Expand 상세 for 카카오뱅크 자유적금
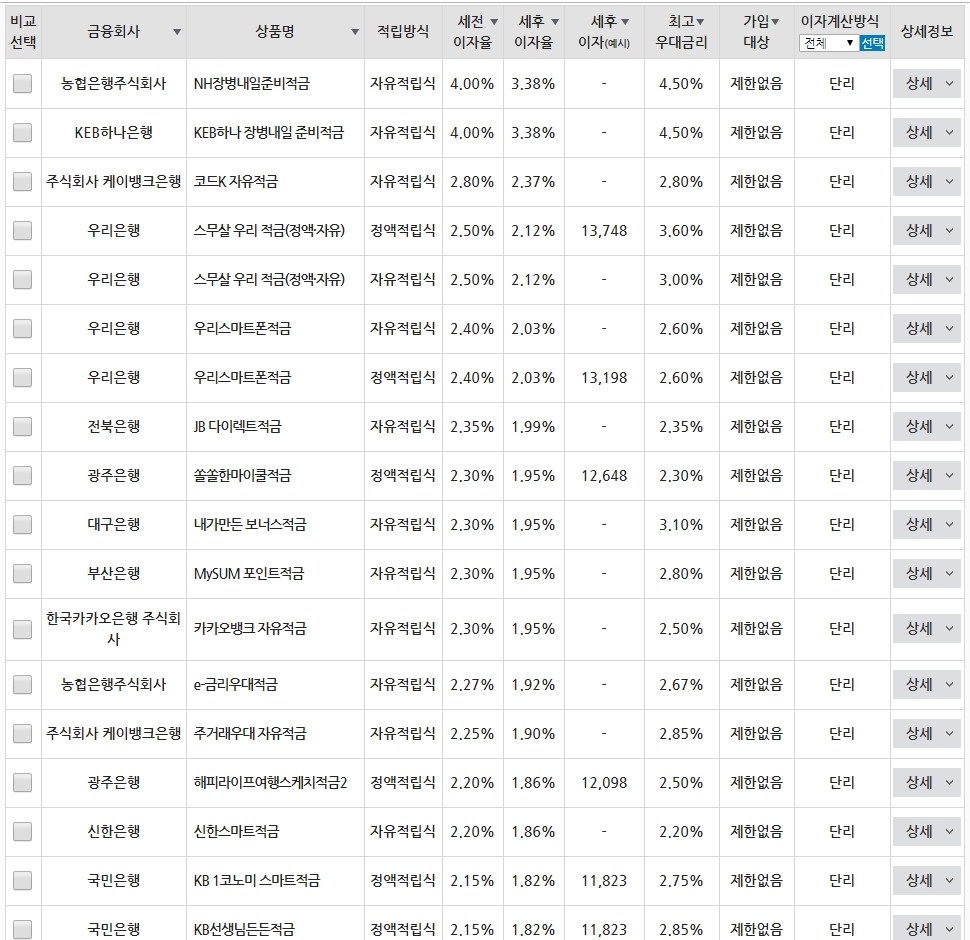Viewport: 970px width, 940px height. point(927,629)
